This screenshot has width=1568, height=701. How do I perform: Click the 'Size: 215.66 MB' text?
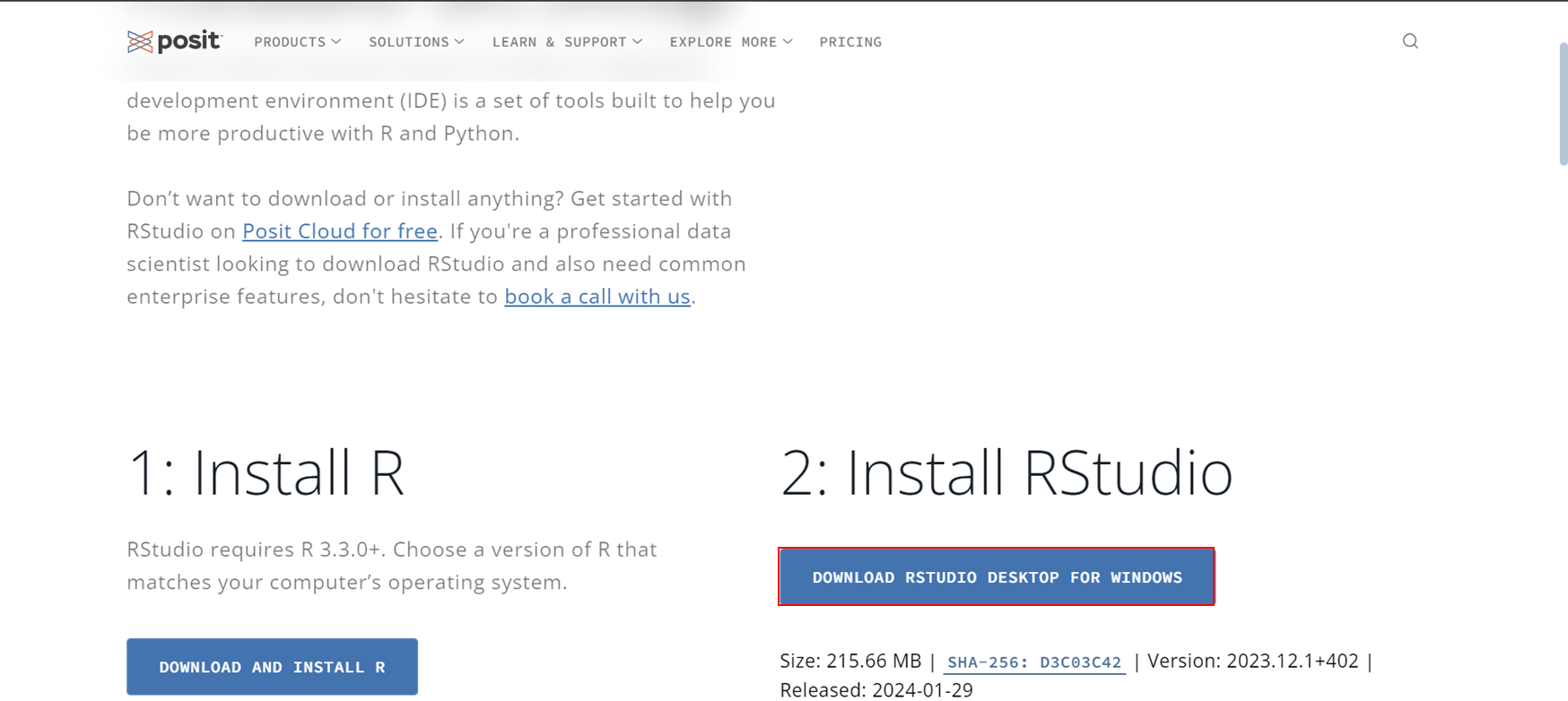(850, 662)
